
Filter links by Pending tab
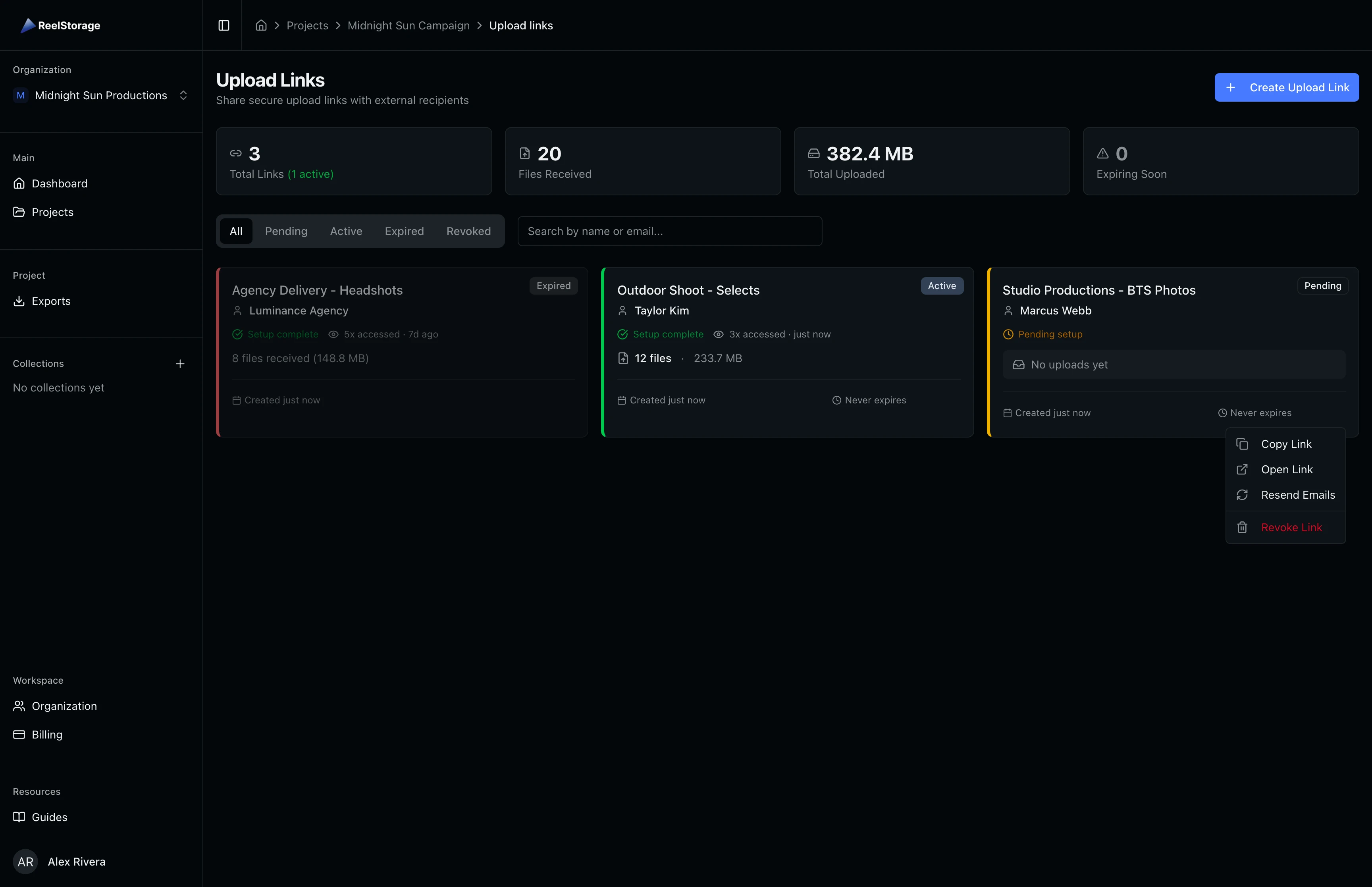tap(285, 231)
